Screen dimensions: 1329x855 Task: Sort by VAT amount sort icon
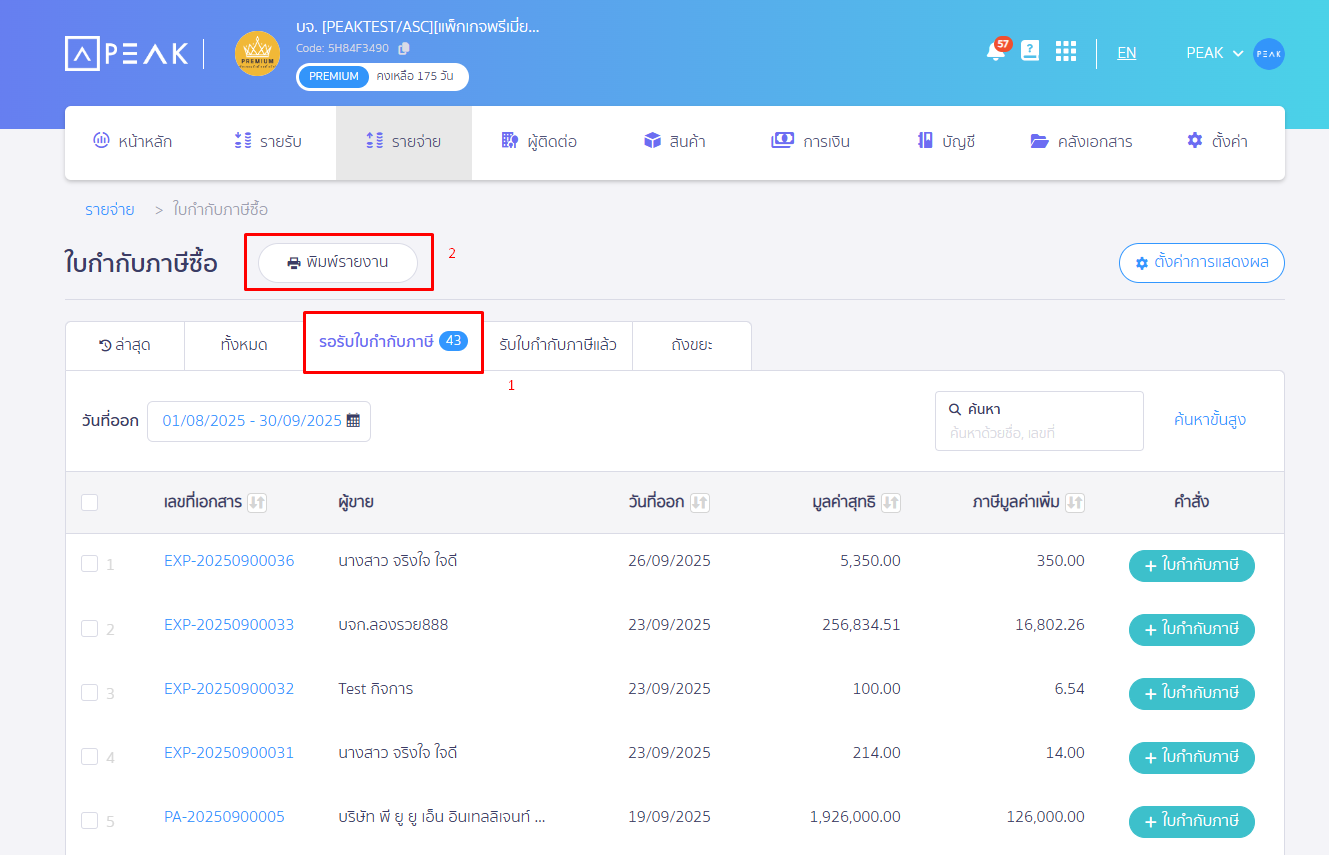tap(1075, 503)
